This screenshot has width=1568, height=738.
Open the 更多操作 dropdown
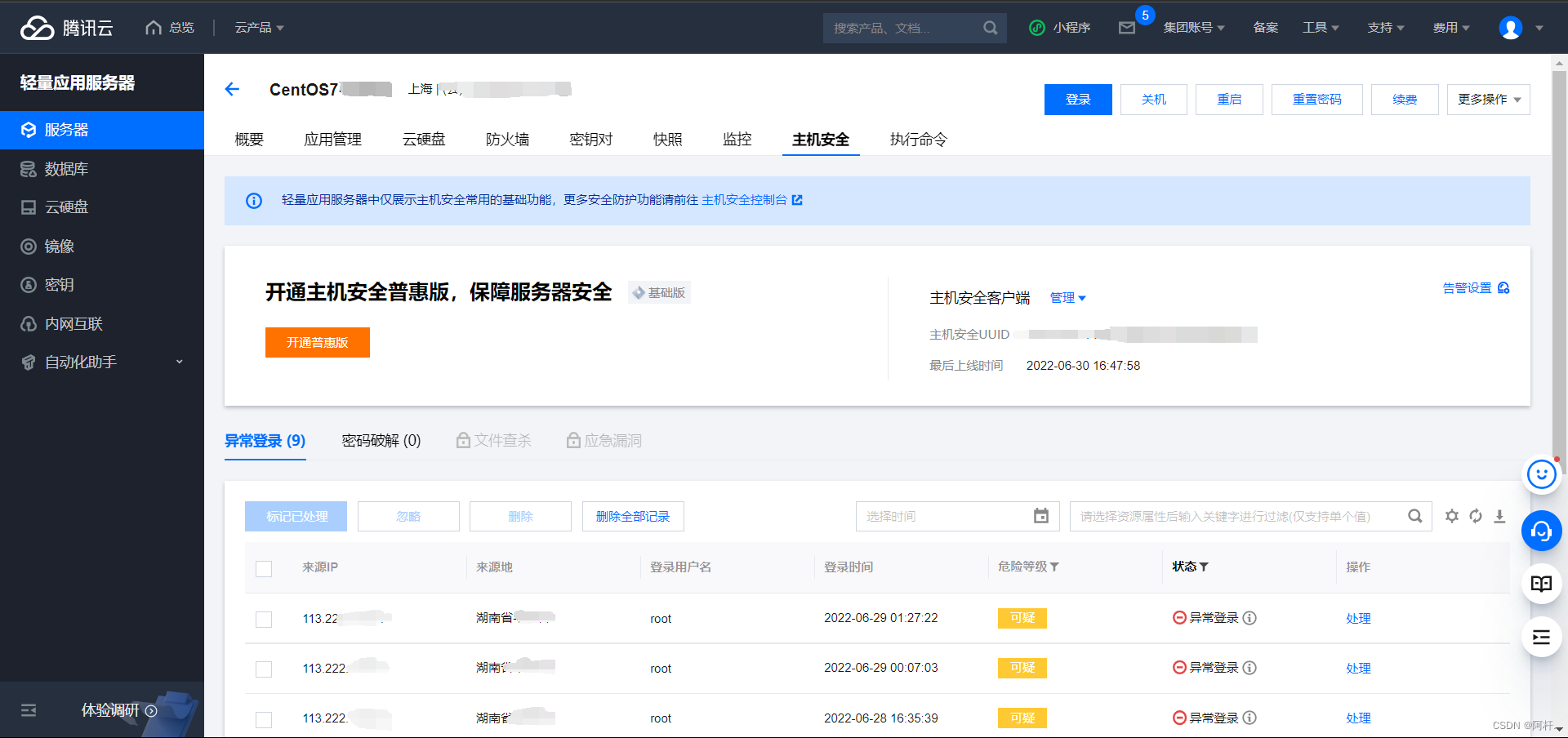pyautogui.click(x=1489, y=100)
